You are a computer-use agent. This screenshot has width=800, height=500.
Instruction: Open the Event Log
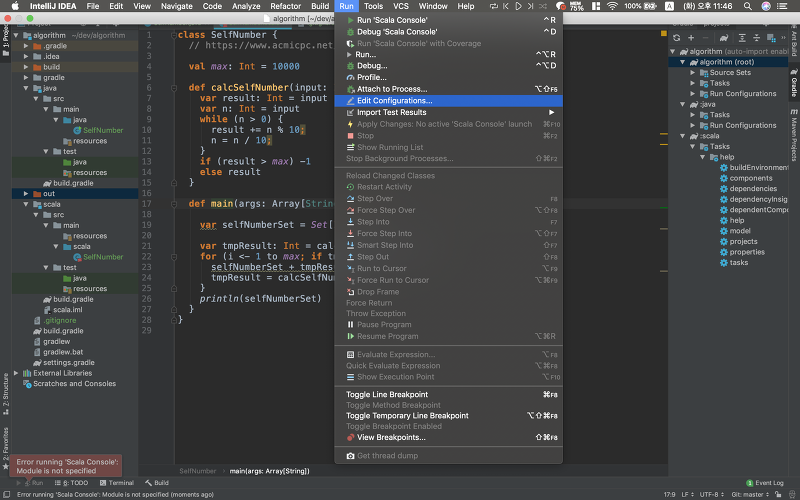[764, 483]
